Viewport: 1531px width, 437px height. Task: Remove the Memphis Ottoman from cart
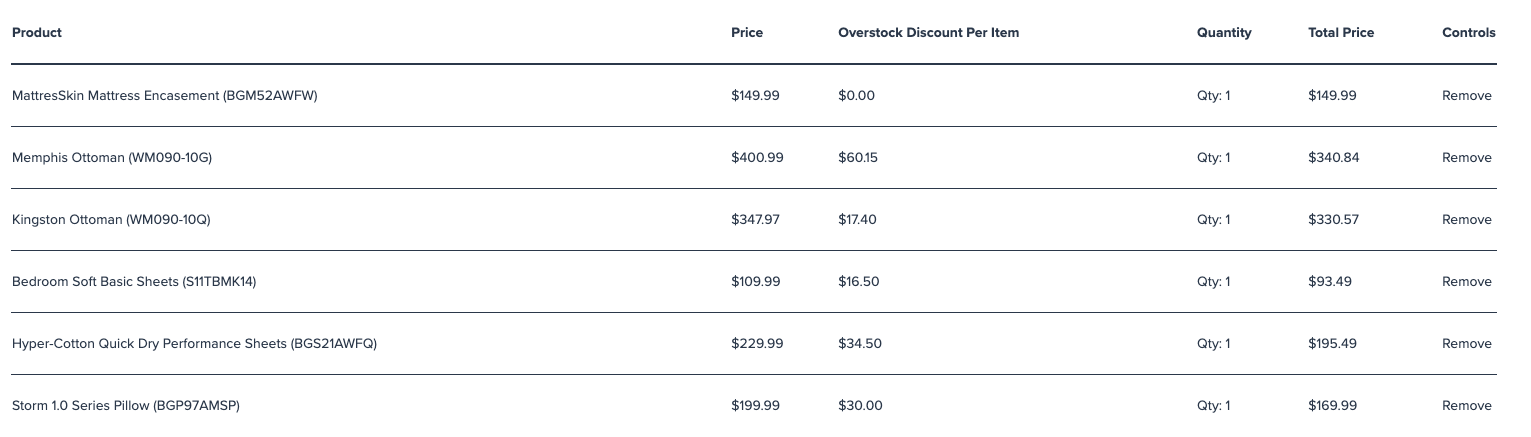coord(1466,158)
